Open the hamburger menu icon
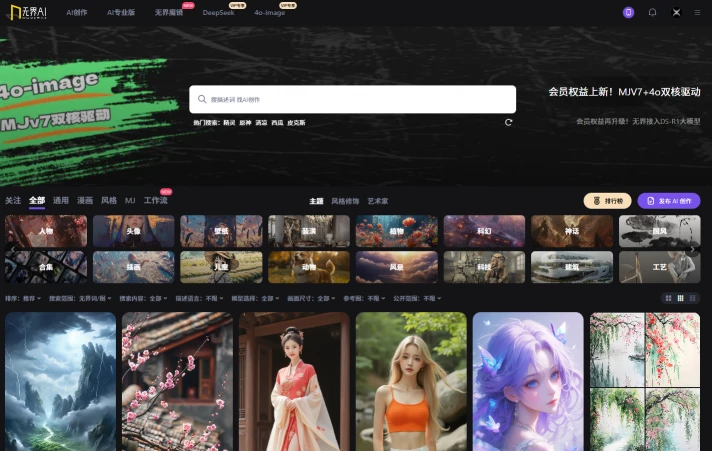The height and width of the screenshot is (451, 712). [x=697, y=13]
